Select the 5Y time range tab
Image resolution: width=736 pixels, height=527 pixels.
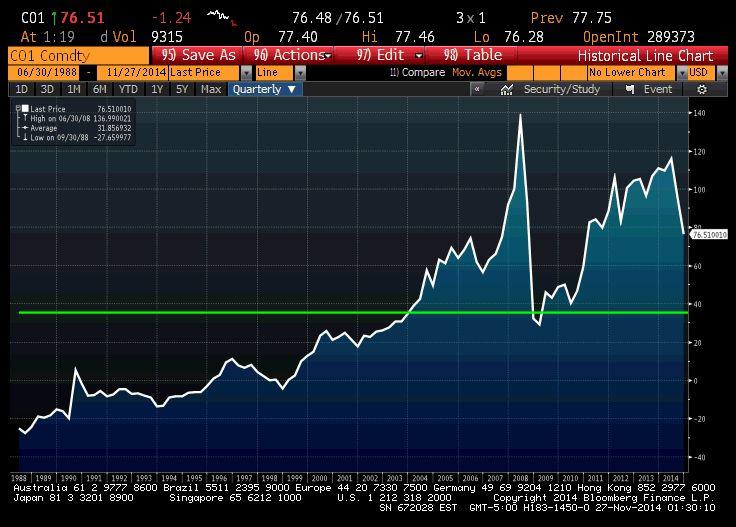tap(182, 89)
